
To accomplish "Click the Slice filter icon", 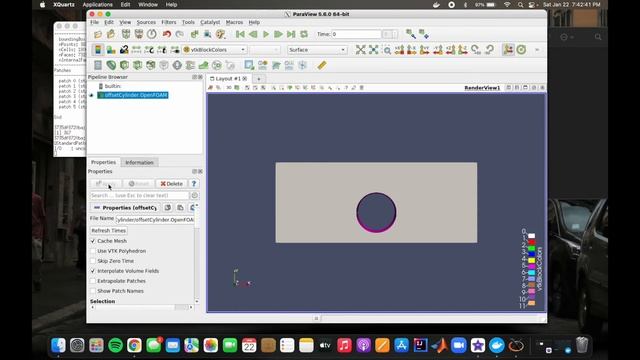I will [x=138, y=65].
